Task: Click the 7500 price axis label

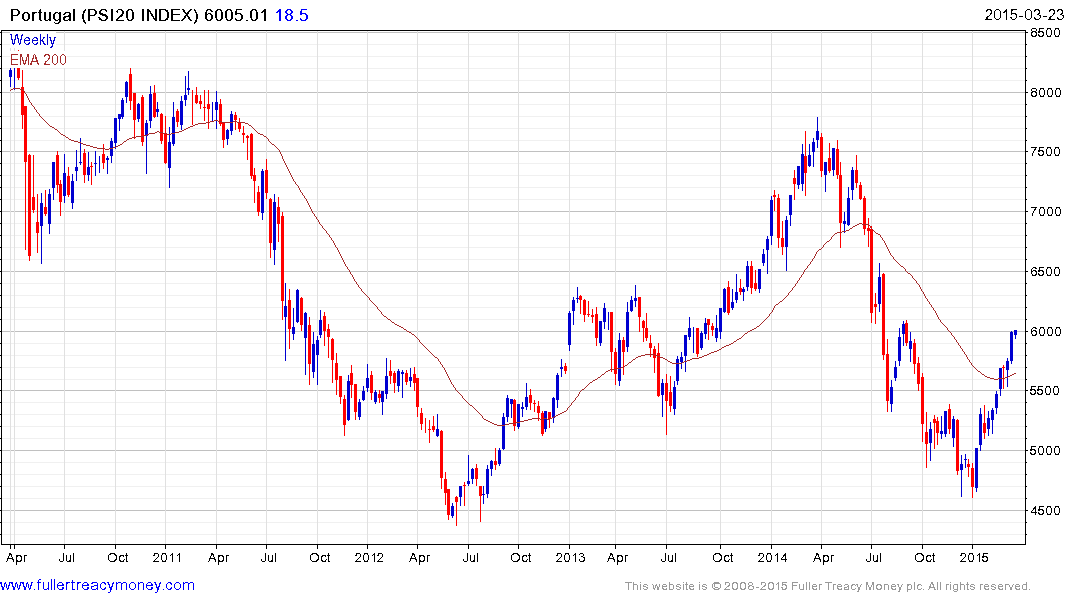Action: coord(1046,152)
